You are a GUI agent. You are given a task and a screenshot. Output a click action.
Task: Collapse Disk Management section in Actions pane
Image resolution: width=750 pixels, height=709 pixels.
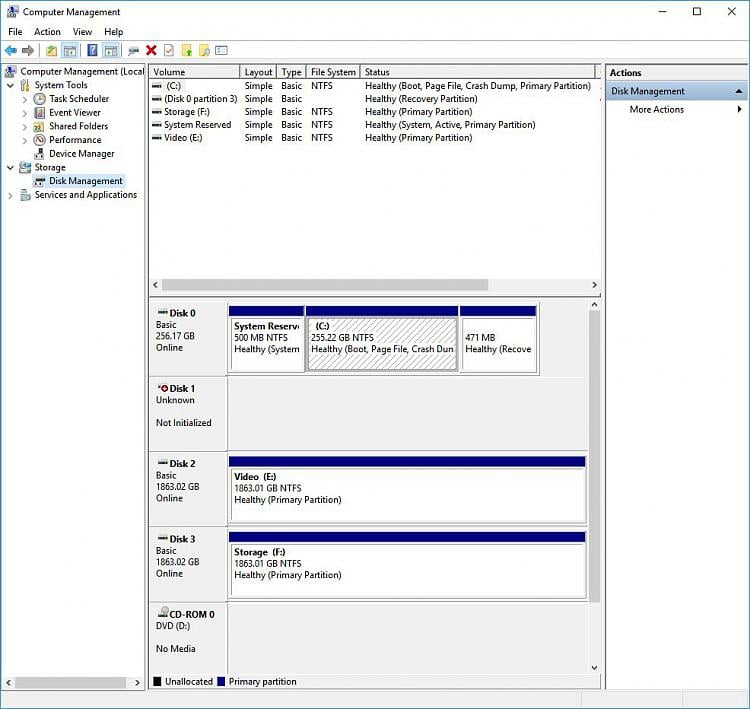point(739,91)
